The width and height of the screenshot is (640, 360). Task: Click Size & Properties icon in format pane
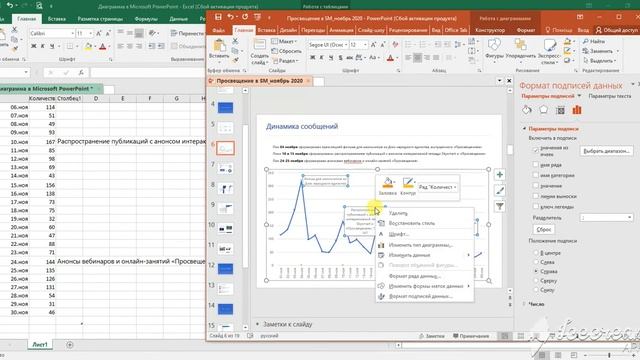(560, 110)
